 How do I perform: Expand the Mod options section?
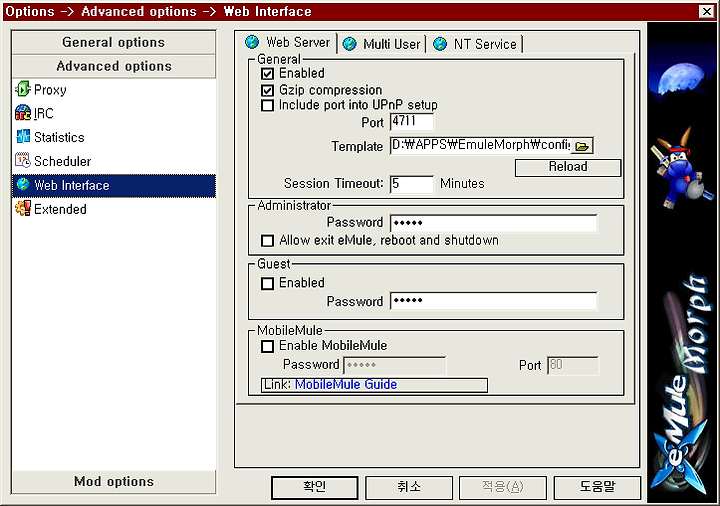tap(113, 481)
